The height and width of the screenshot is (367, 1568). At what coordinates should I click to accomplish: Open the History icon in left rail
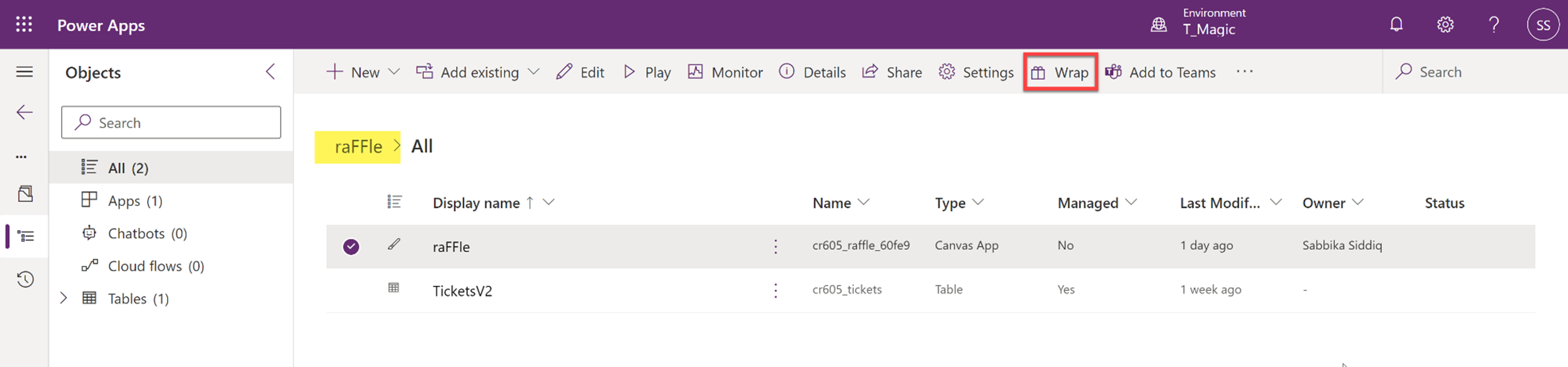pos(25,279)
